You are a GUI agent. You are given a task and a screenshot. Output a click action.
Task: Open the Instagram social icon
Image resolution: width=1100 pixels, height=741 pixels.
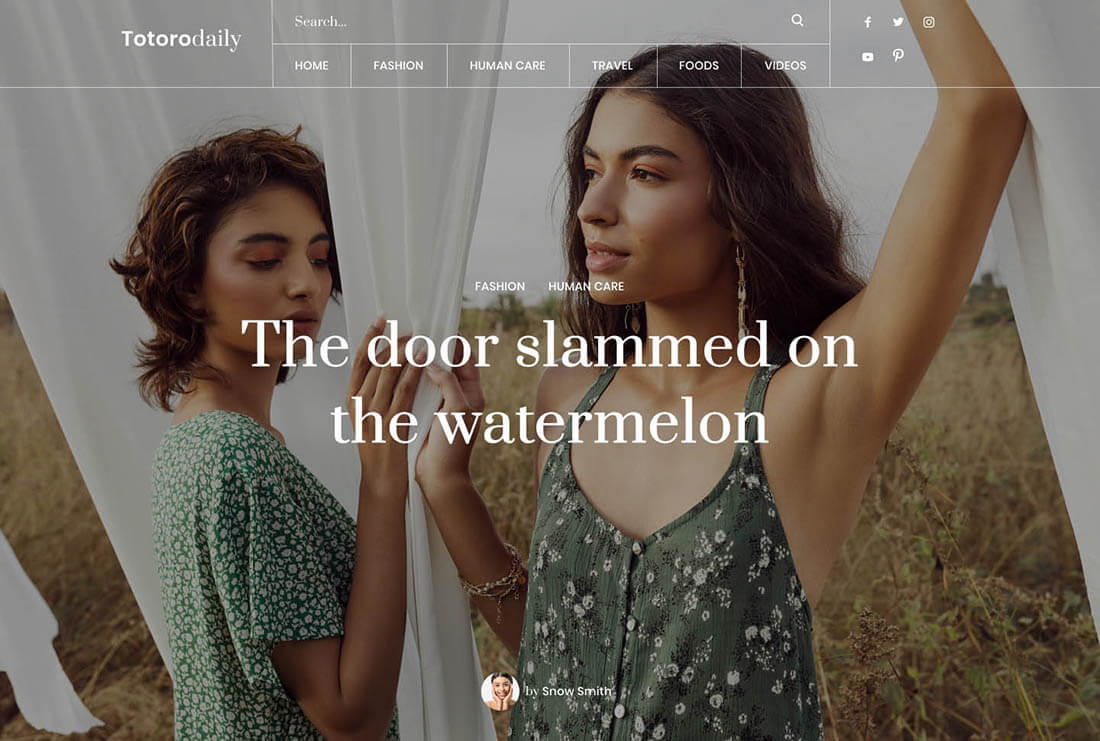pyautogui.click(x=928, y=22)
